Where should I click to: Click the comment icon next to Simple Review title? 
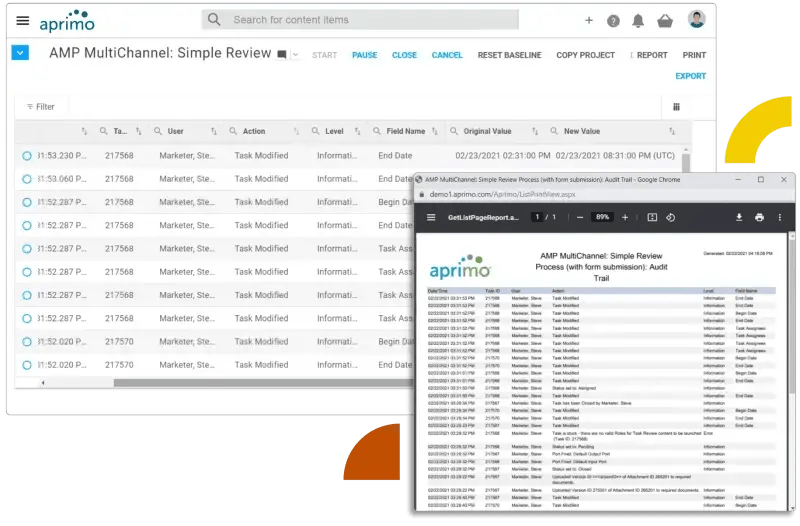tap(282, 54)
